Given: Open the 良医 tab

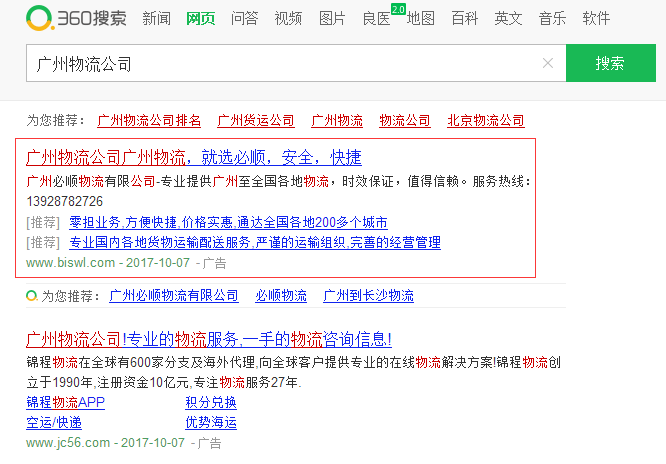Looking at the screenshot, I should pos(376,18).
